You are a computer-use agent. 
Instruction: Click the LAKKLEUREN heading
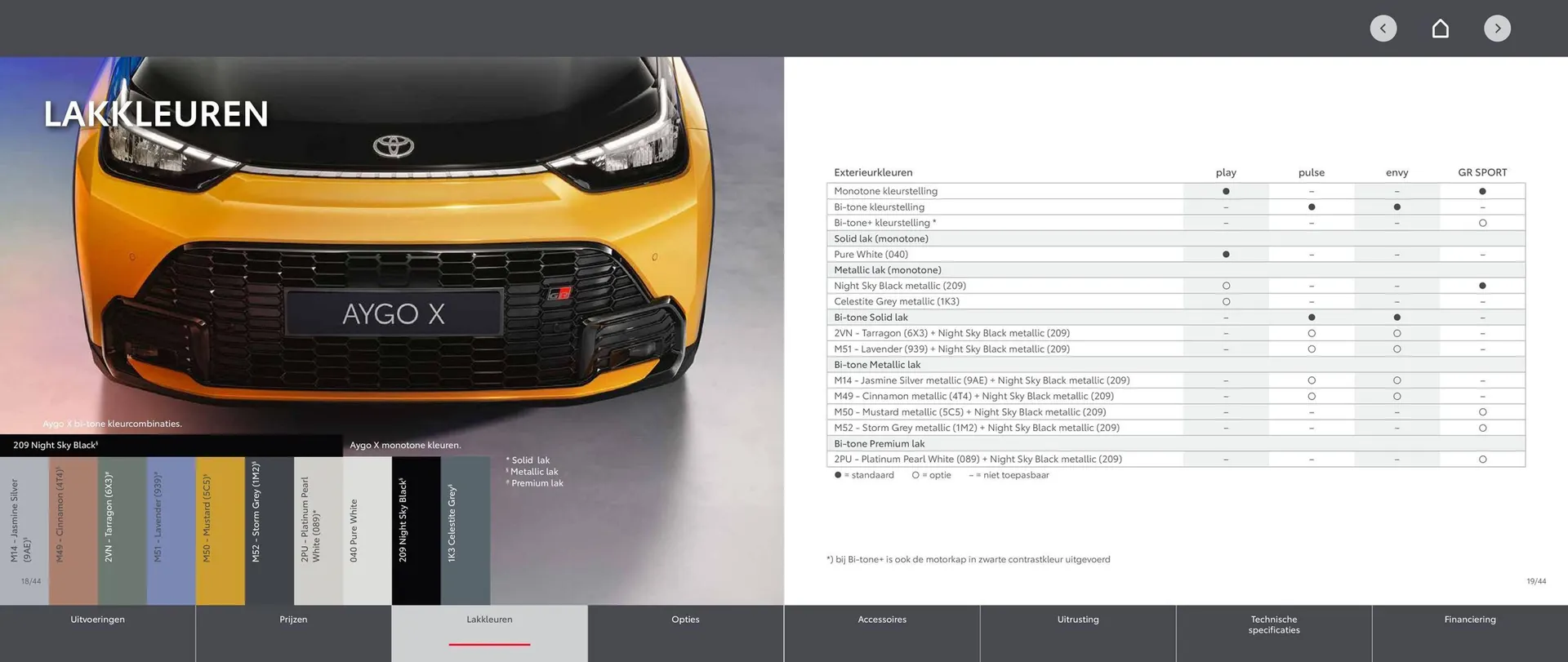tap(156, 114)
